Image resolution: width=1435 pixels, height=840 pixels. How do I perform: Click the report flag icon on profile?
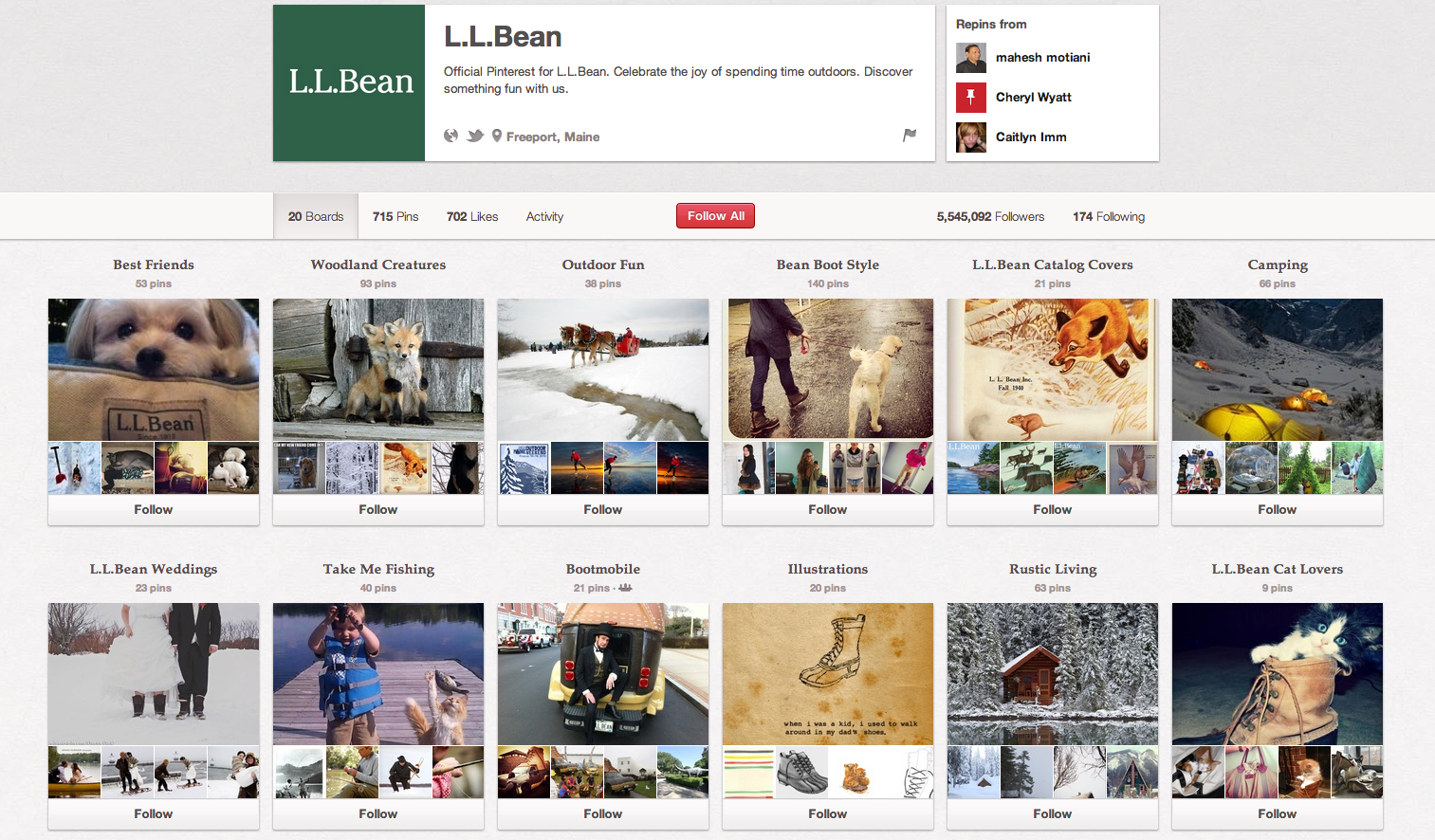point(910,135)
